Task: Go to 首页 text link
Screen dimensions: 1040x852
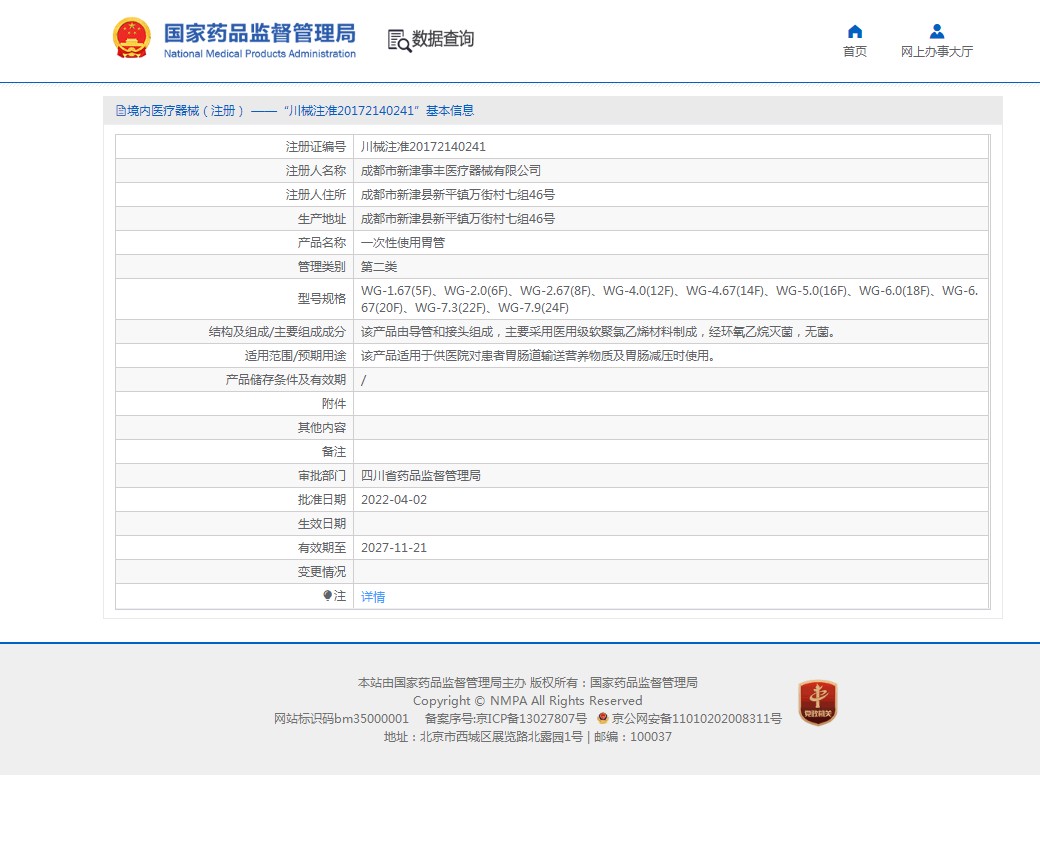Action: click(855, 52)
